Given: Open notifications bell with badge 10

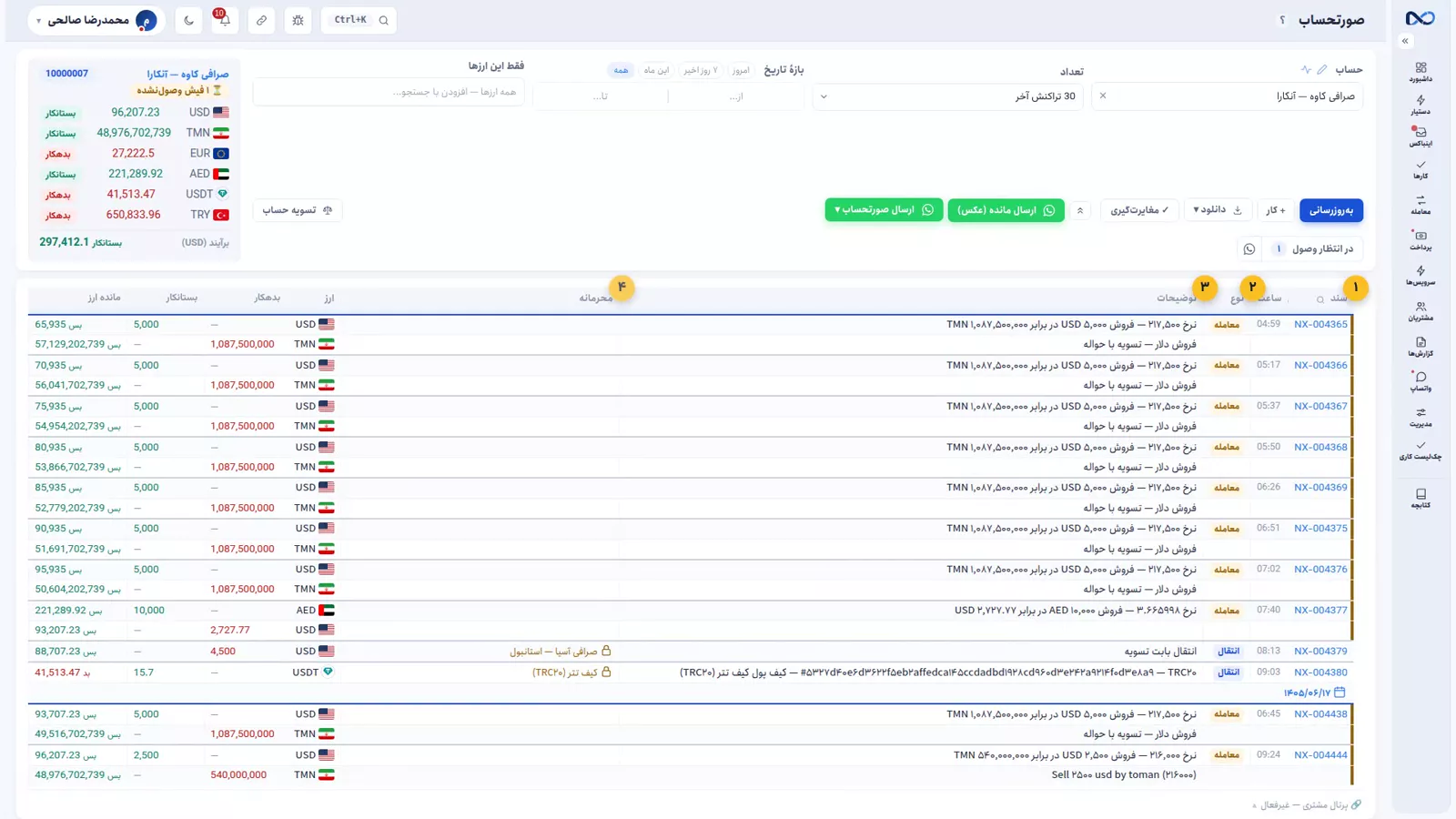Looking at the screenshot, I should (x=224, y=19).
